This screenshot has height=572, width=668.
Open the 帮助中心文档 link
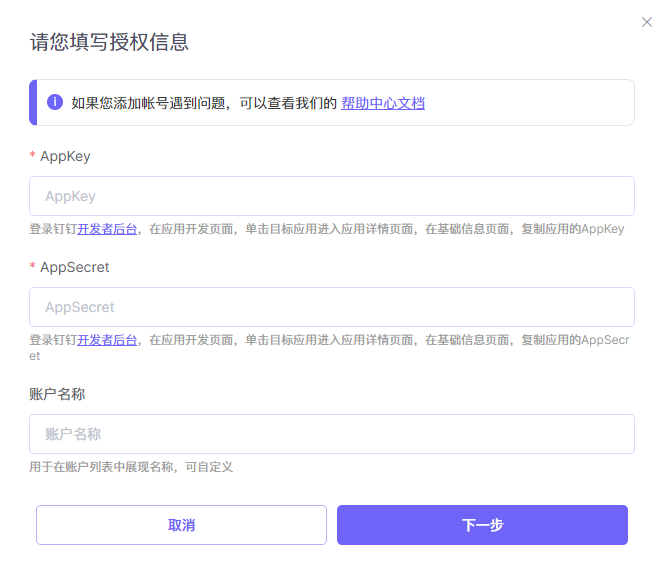click(x=383, y=103)
